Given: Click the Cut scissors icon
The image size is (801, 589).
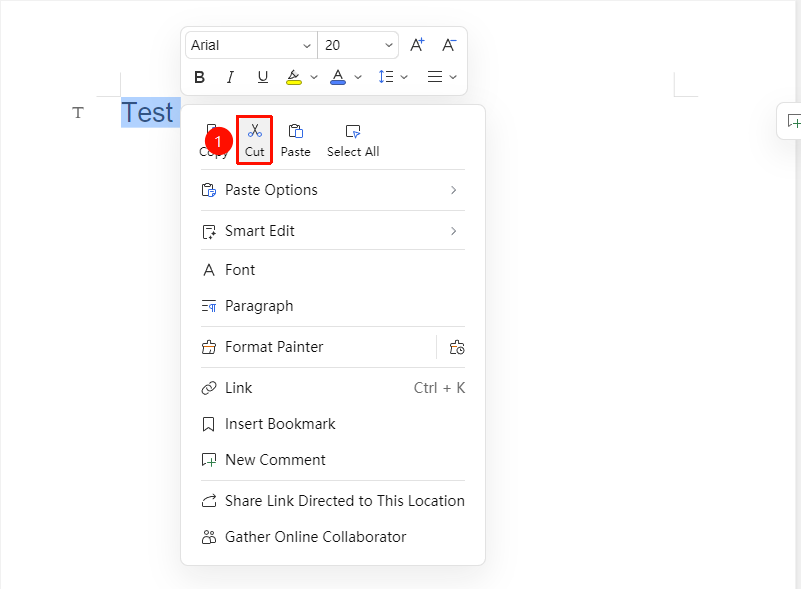Looking at the screenshot, I should [x=254, y=131].
